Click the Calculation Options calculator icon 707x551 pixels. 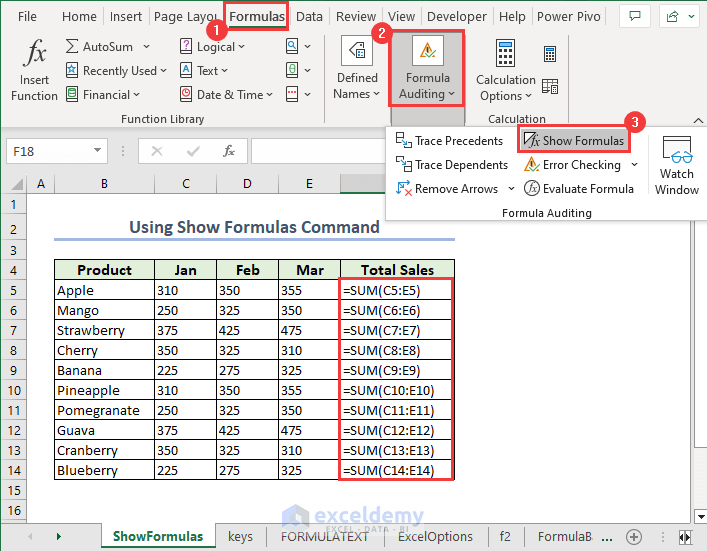[x=505, y=53]
